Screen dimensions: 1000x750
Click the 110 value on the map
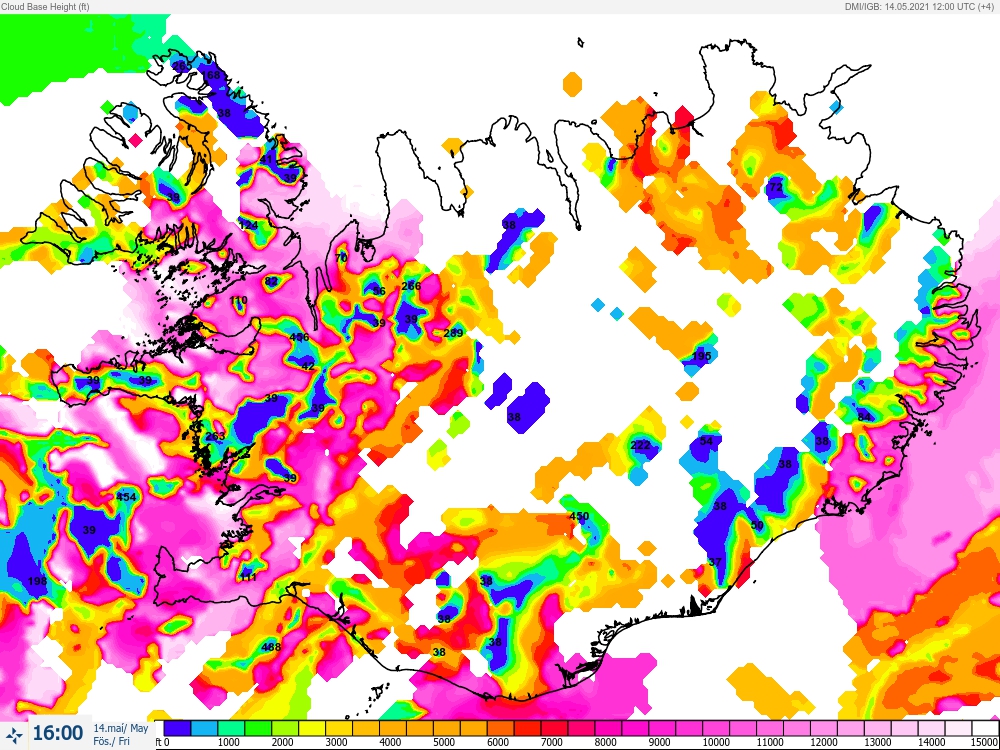[238, 300]
